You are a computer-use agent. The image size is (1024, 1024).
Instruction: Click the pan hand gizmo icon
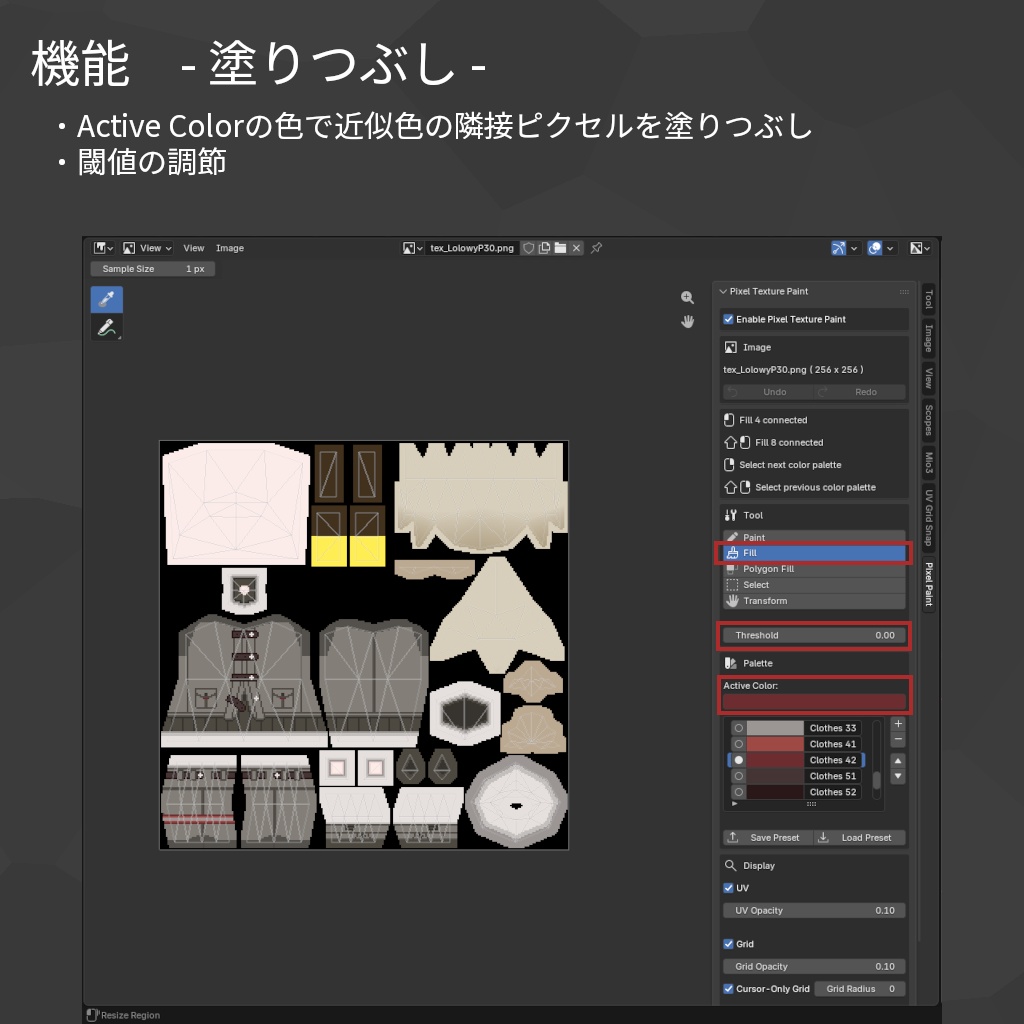(x=687, y=321)
